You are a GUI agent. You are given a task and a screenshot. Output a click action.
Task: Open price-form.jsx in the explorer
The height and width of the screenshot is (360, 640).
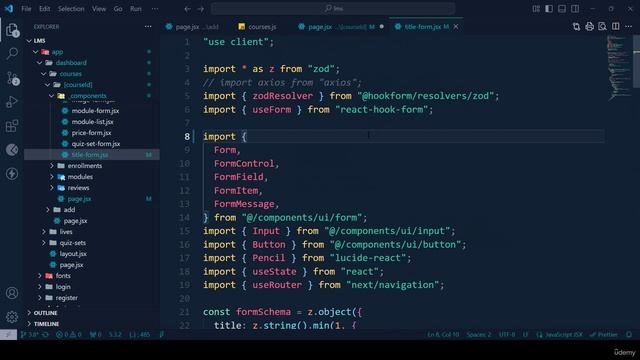coord(91,133)
